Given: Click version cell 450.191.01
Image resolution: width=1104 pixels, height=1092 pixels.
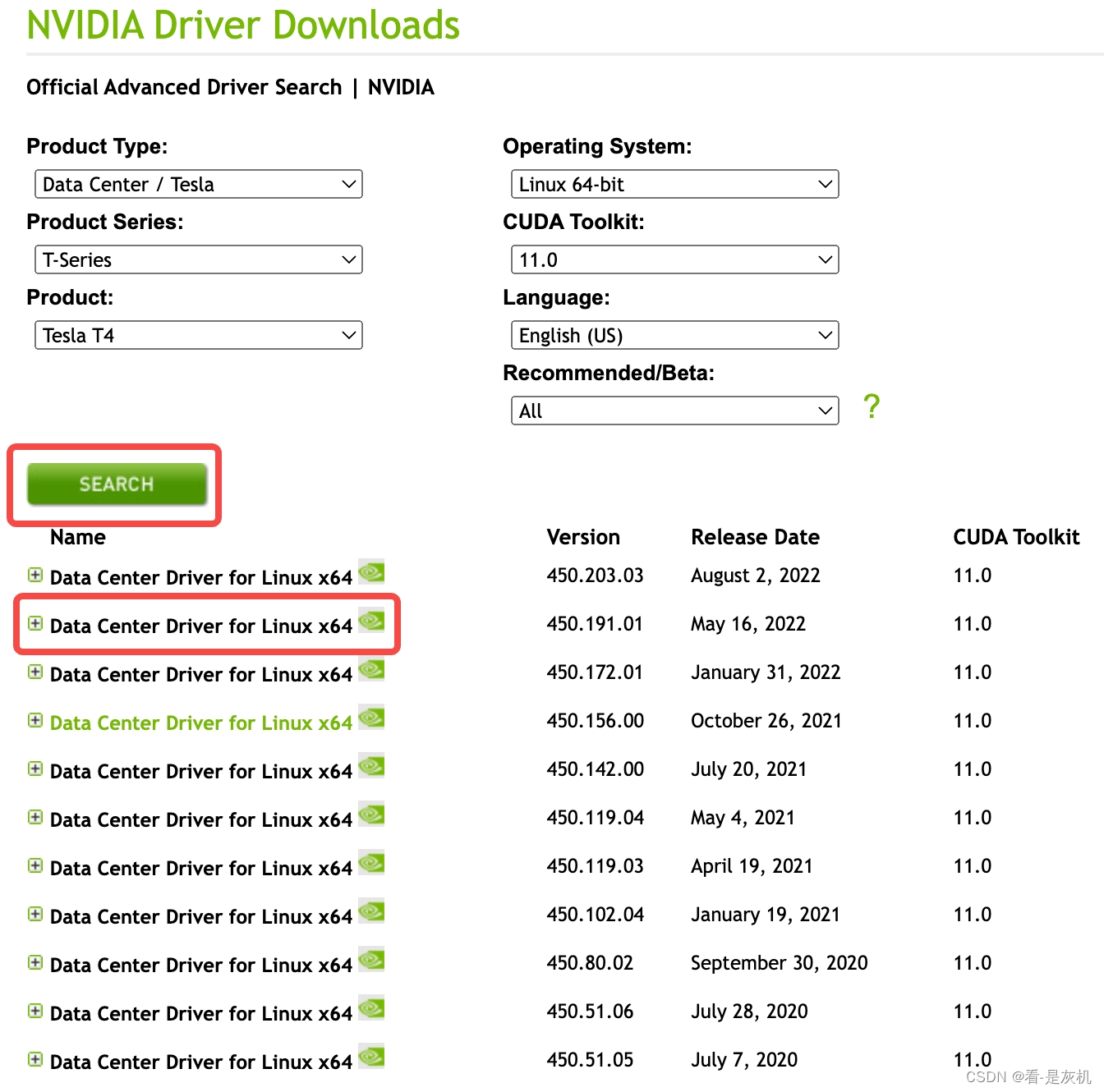Looking at the screenshot, I should (x=596, y=623).
